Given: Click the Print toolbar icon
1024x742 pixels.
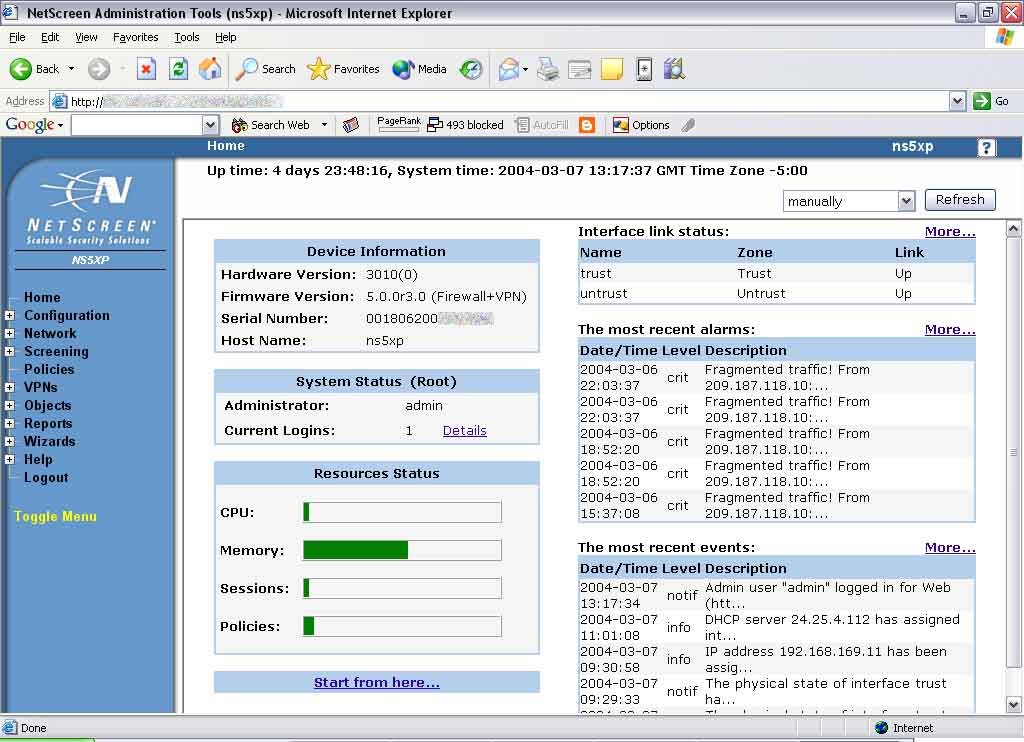Looking at the screenshot, I should 547,69.
